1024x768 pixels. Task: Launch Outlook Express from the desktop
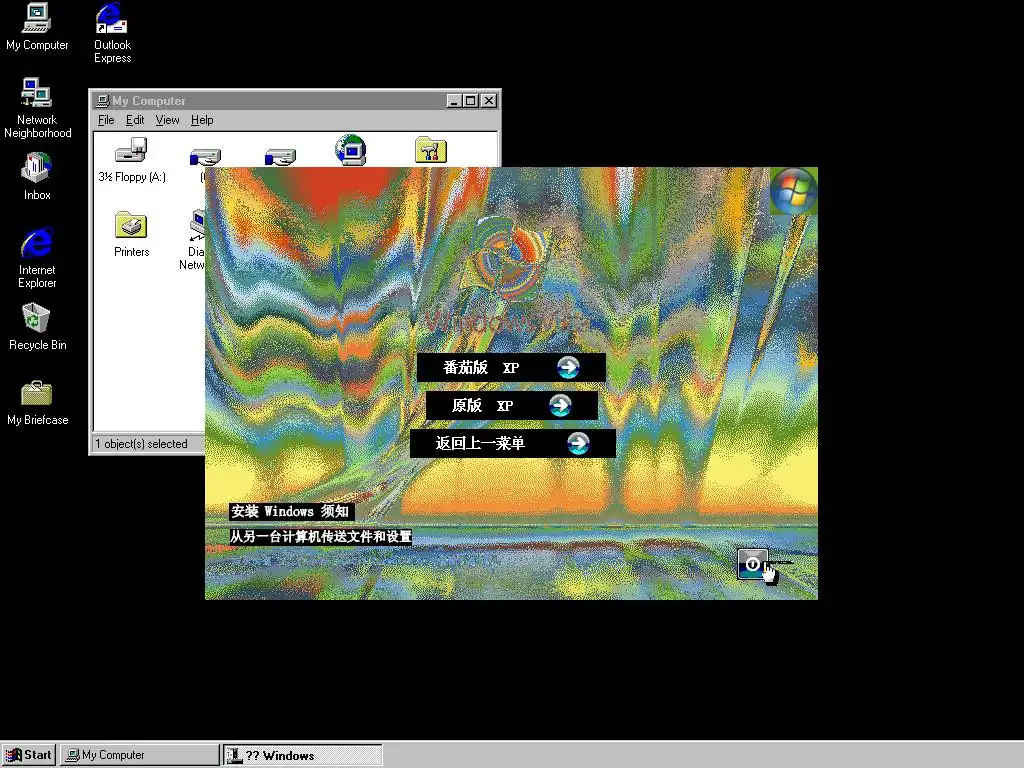(x=112, y=33)
